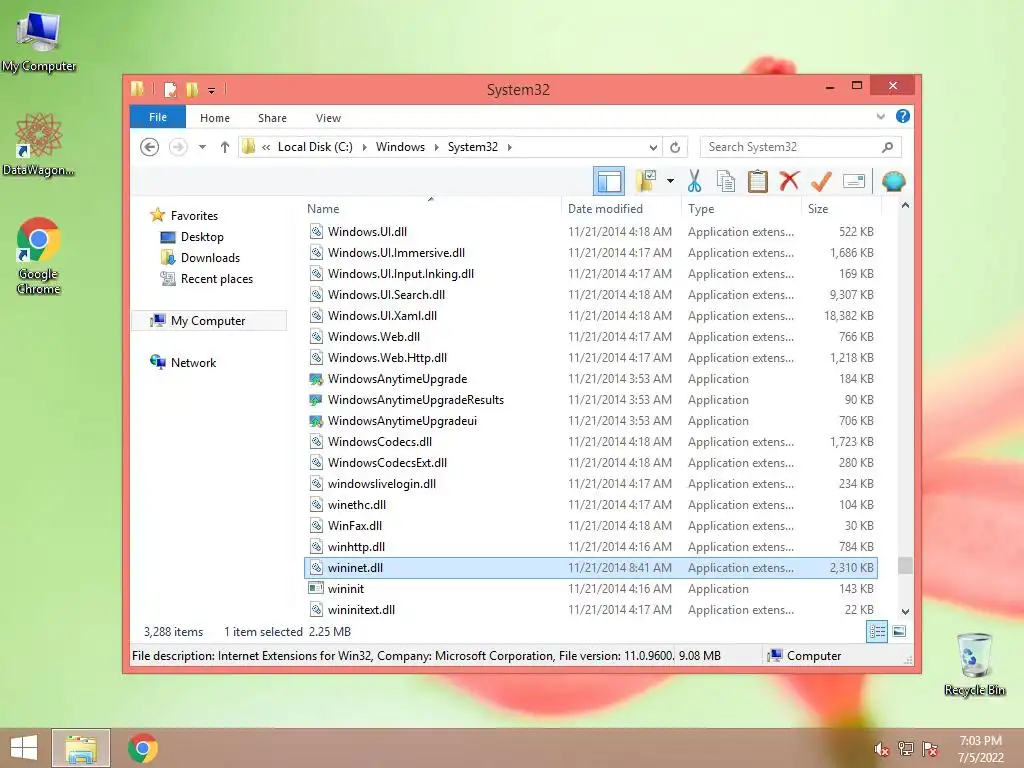The width and height of the screenshot is (1024, 768).
Task: Click the Search System32 field
Action: click(x=800, y=147)
